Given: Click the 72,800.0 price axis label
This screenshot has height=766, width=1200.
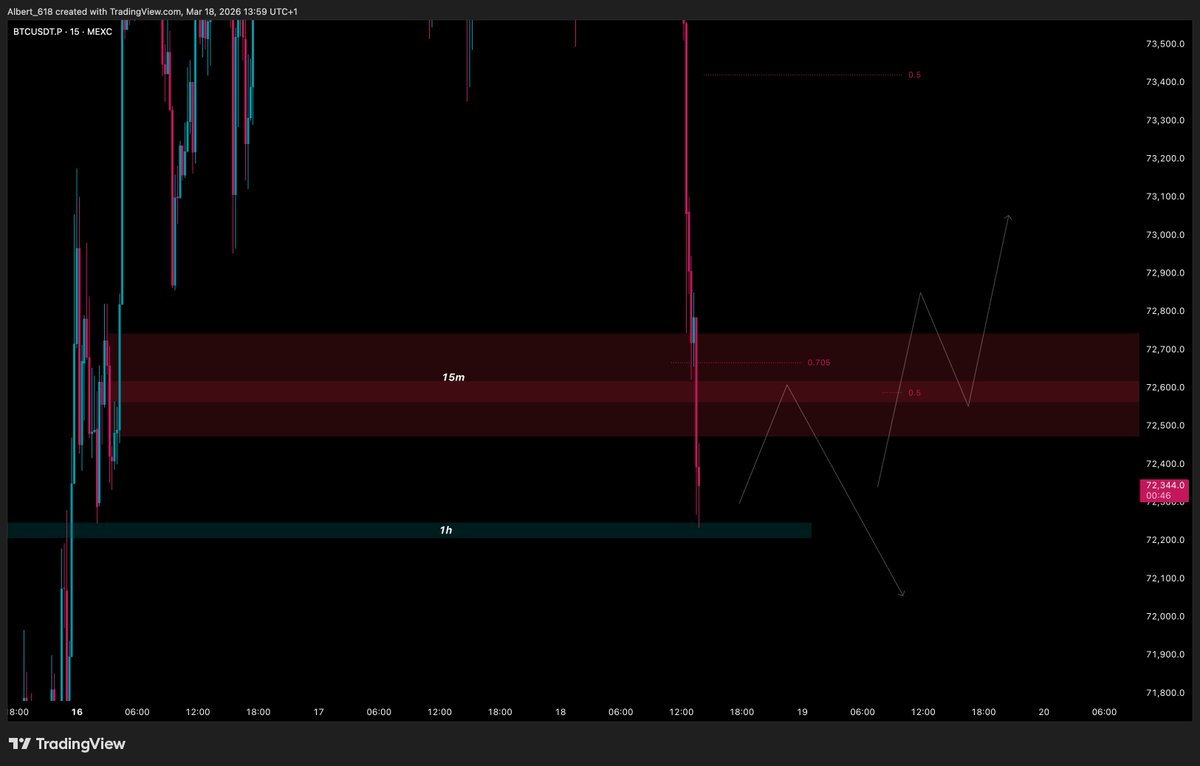Looking at the screenshot, I should (x=1165, y=311).
